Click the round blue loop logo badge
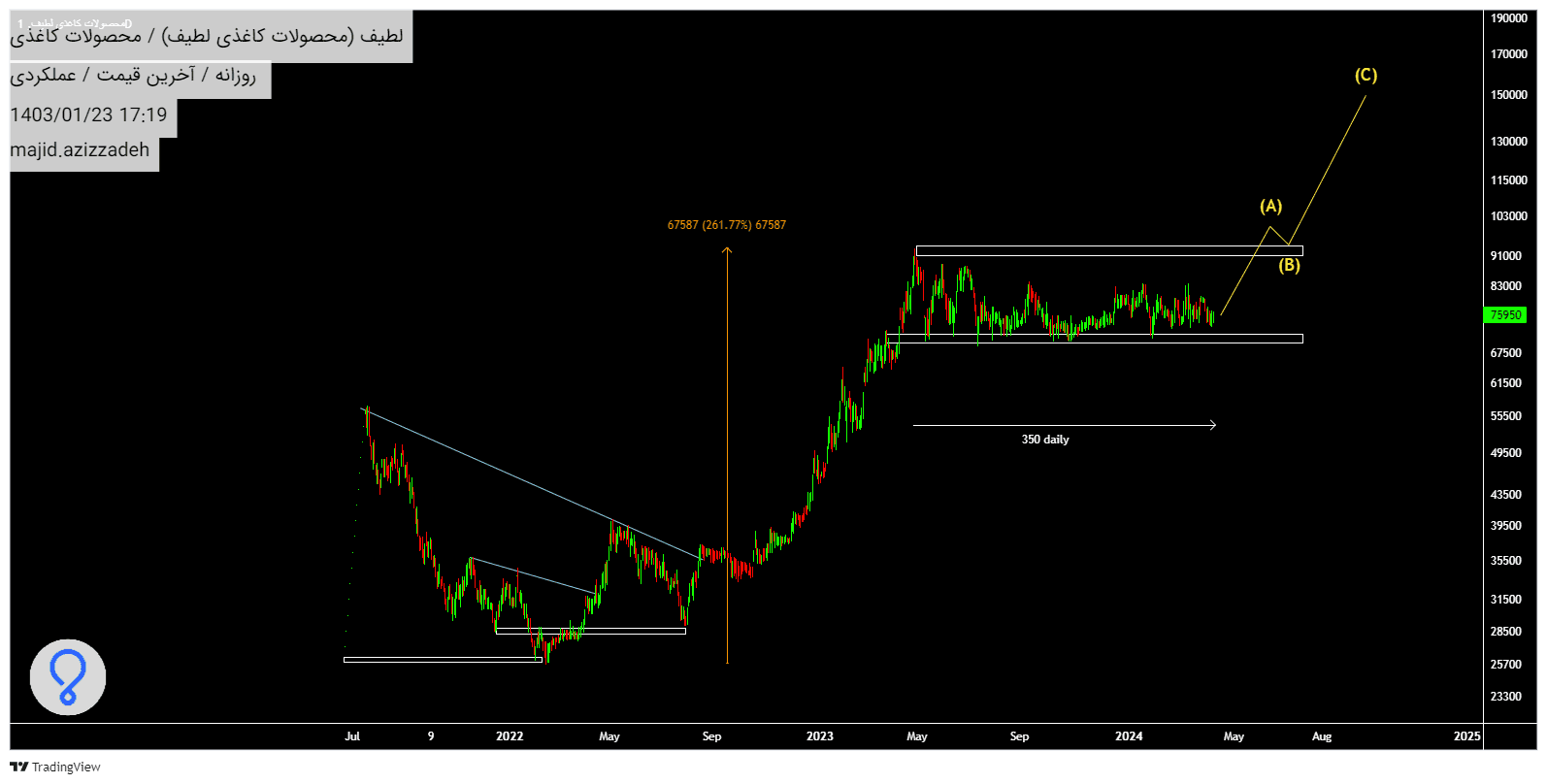1547x784 pixels. pos(68,677)
